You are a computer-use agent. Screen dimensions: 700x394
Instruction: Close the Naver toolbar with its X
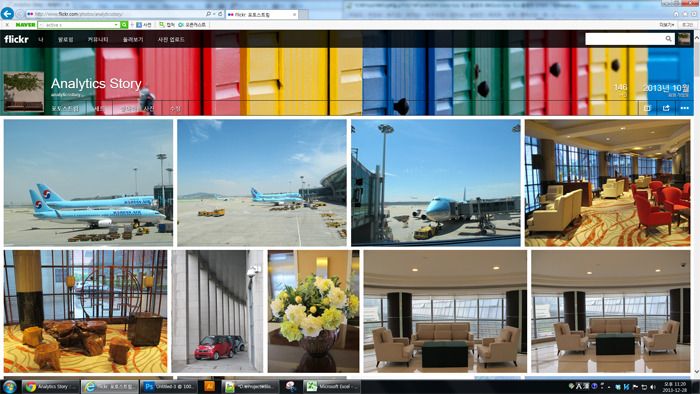7,25
